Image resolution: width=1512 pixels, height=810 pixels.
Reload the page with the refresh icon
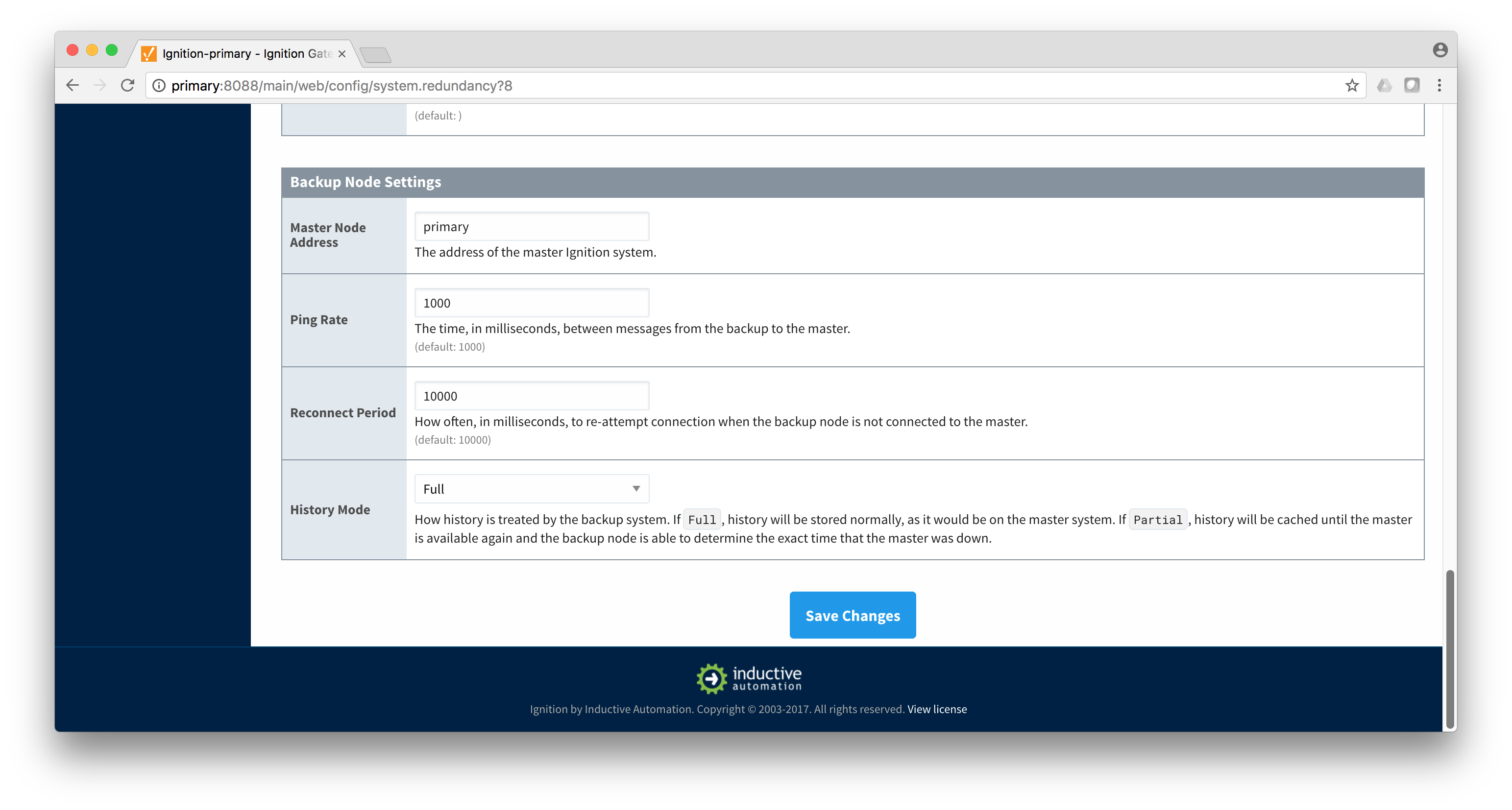pyautogui.click(x=127, y=86)
